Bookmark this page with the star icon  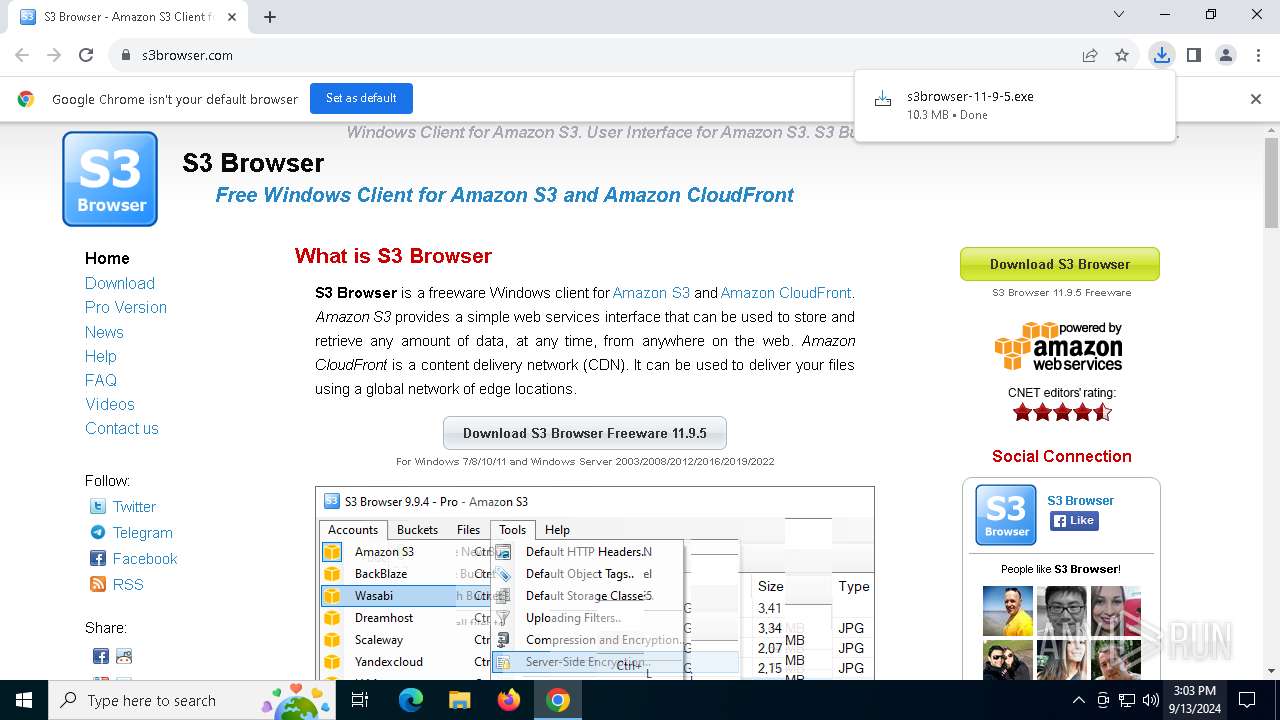click(1122, 55)
